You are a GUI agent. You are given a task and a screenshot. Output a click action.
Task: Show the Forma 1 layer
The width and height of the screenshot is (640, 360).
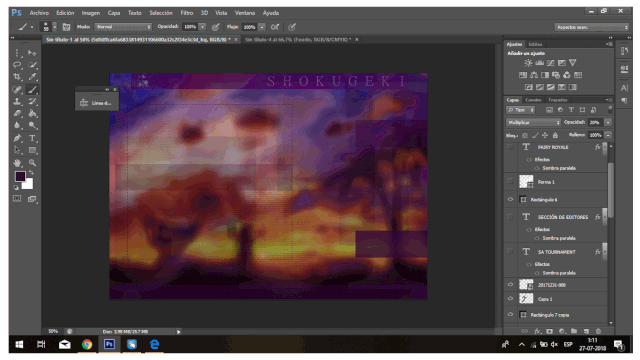coord(510,182)
